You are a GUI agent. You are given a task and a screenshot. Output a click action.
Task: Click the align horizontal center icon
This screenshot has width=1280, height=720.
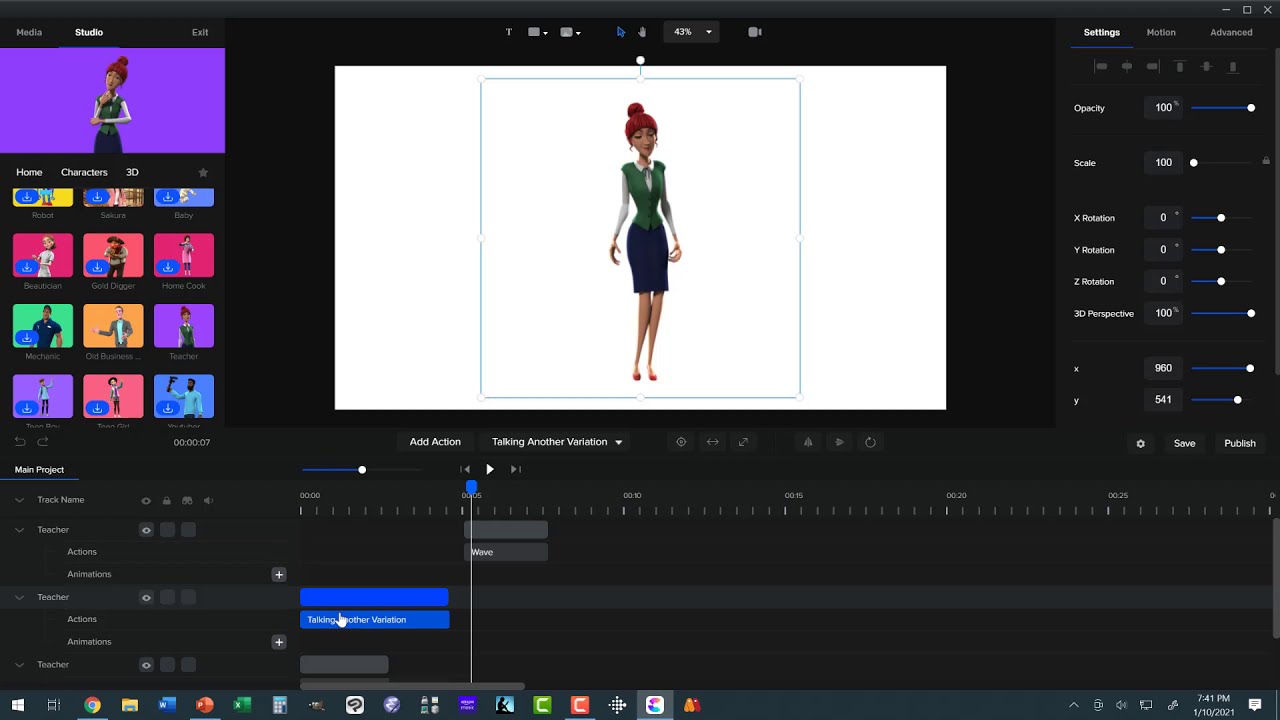(1127, 66)
